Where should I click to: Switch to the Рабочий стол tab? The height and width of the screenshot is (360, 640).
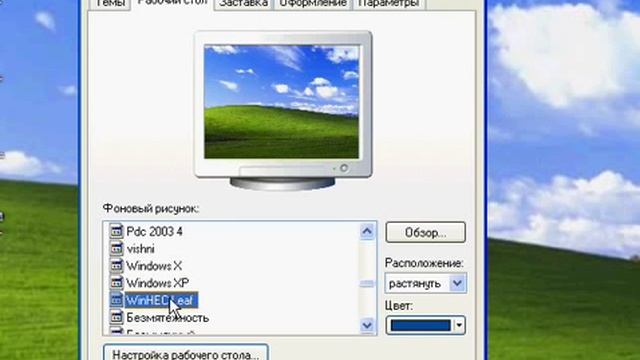tap(172, 3)
